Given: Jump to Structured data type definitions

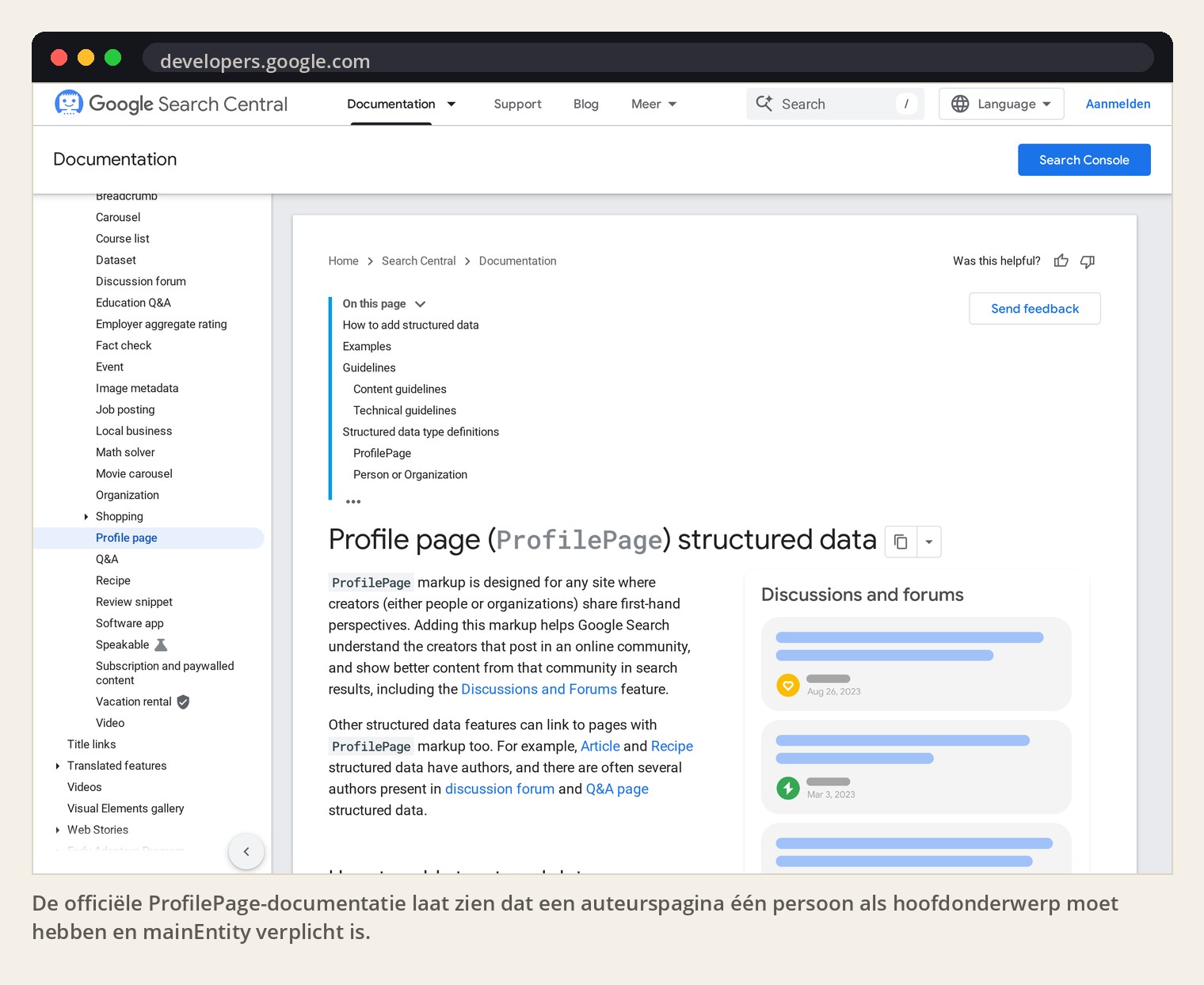Looking at the screenshot, I should 421,432.
